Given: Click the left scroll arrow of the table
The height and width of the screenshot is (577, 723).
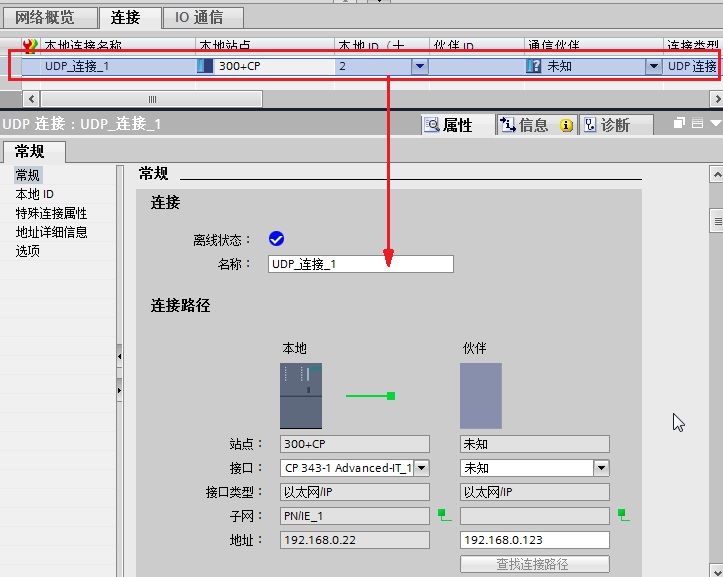Looking at the screenshot, I should pyautogui.click(x=31, y=99).
